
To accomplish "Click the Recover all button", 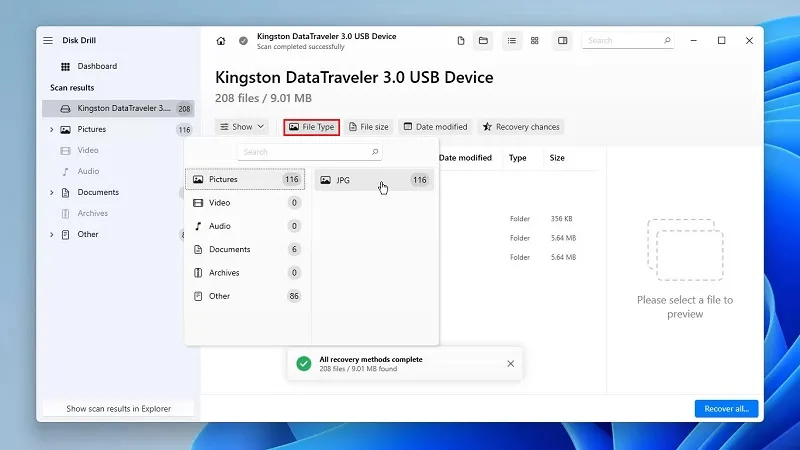I will (727, 409).
